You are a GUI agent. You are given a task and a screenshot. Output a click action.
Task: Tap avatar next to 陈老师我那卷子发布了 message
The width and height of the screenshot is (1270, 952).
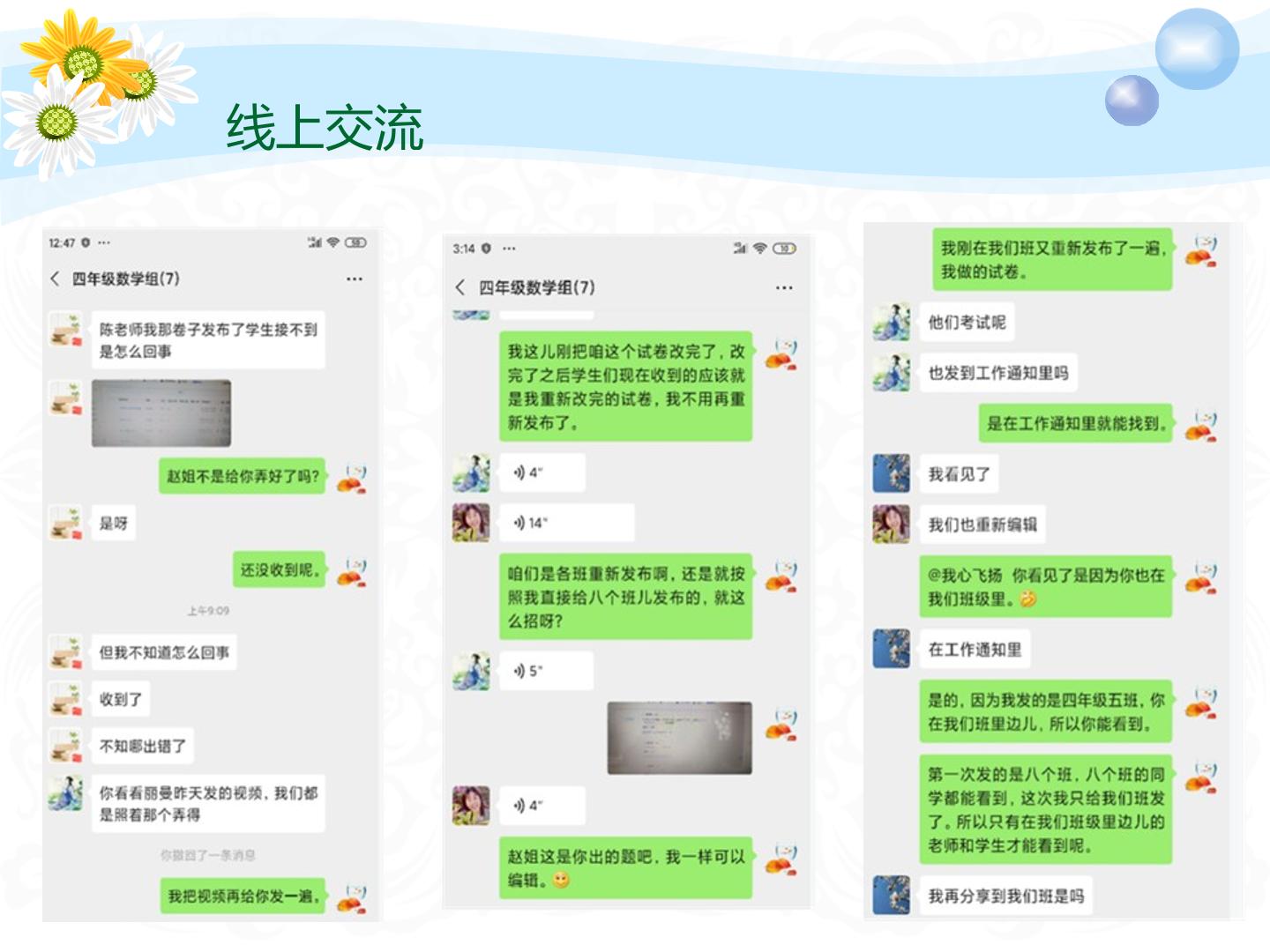[x=65, y=329]
